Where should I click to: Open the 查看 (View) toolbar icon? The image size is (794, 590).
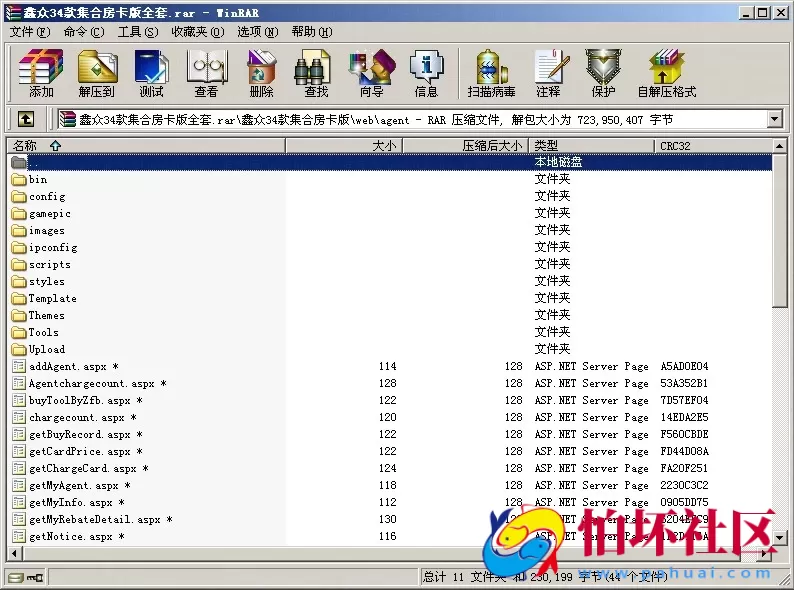coord(206,73)
